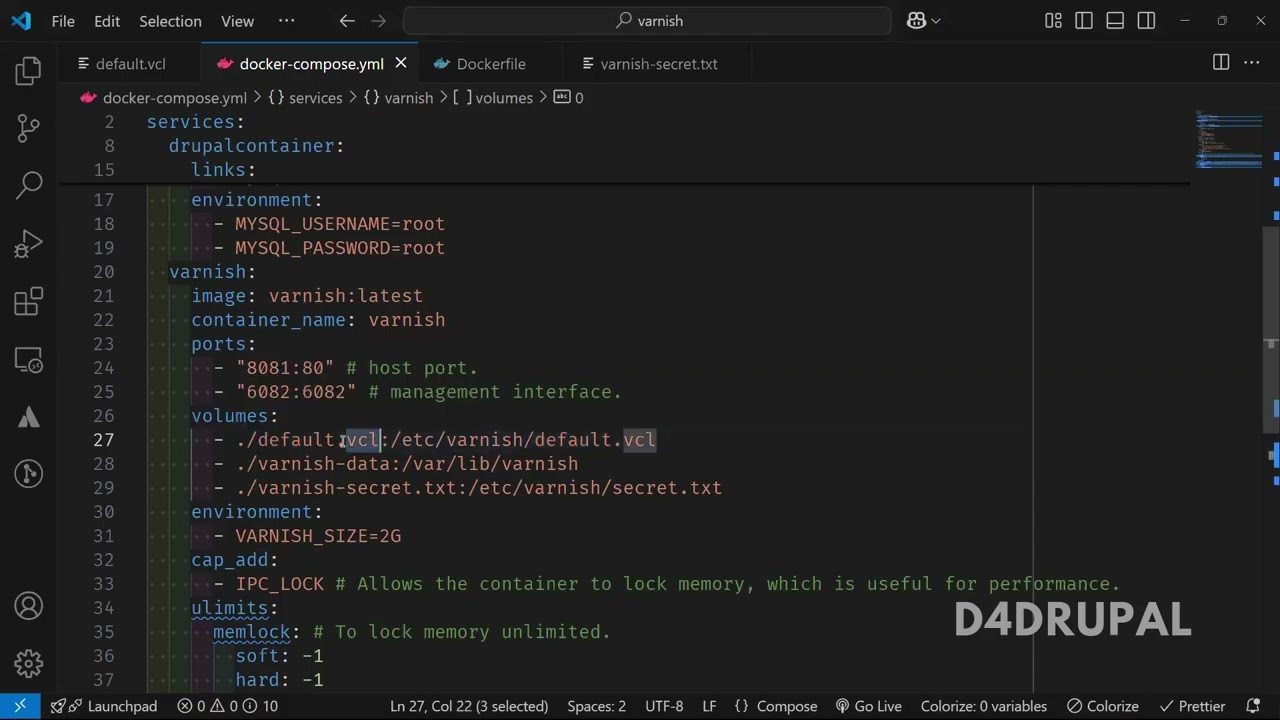Open Remote Explorer view
This screenshot has width=1280, height=720.
[x=29, y=359]
